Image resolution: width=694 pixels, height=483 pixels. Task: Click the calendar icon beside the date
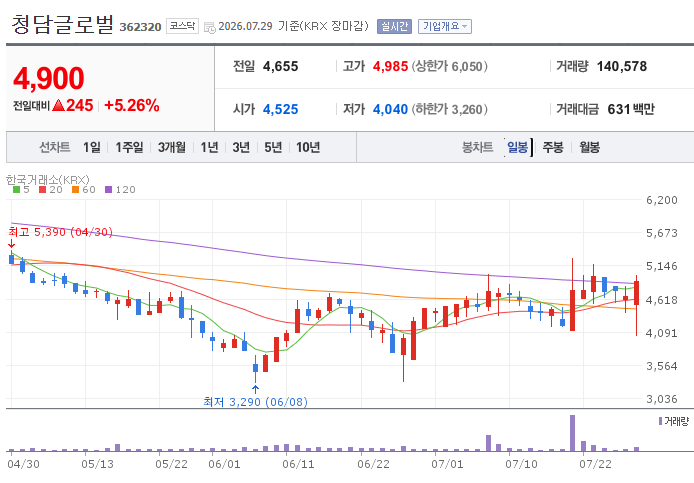point(210,27)
